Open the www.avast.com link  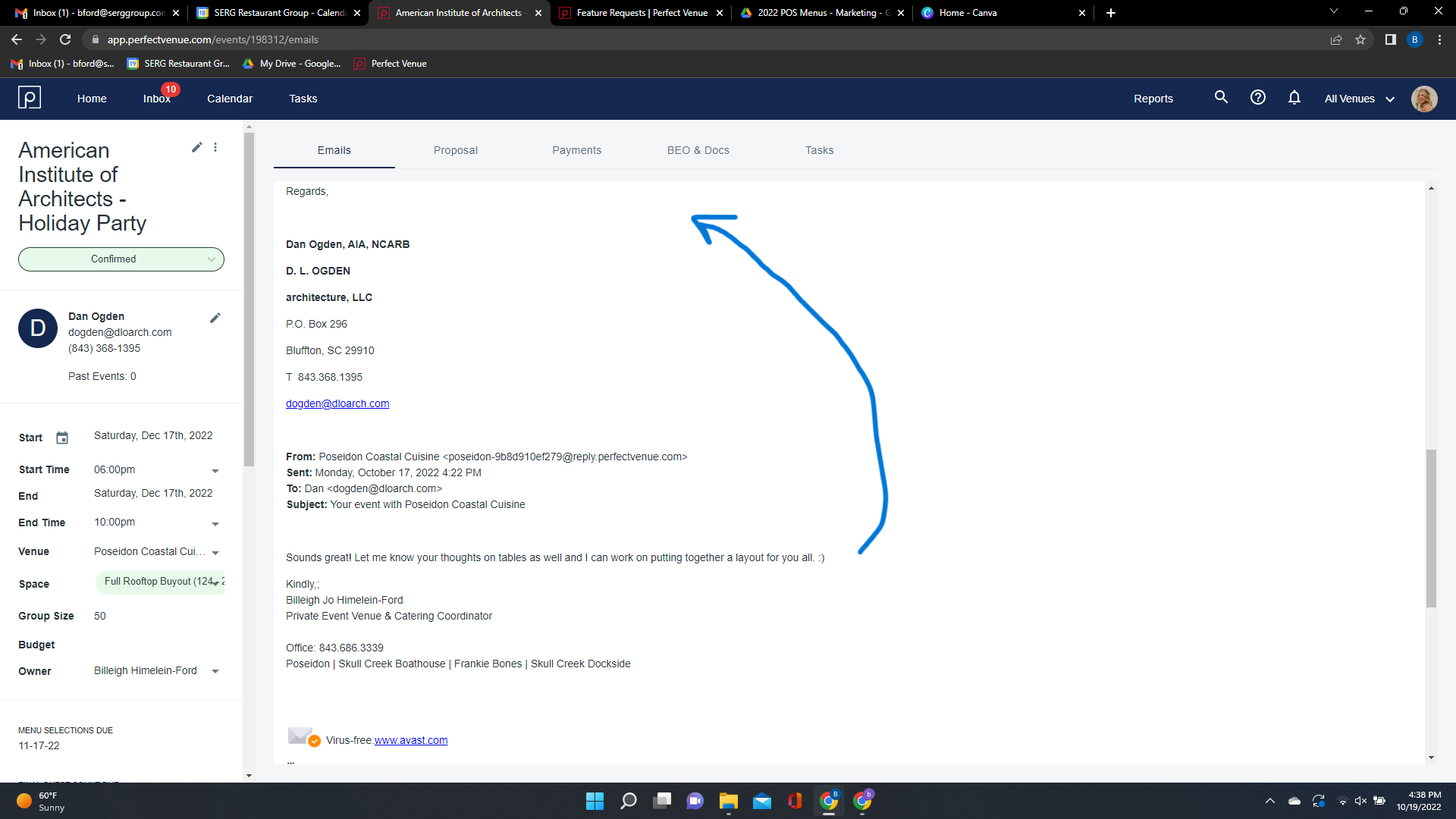(410, 740)
